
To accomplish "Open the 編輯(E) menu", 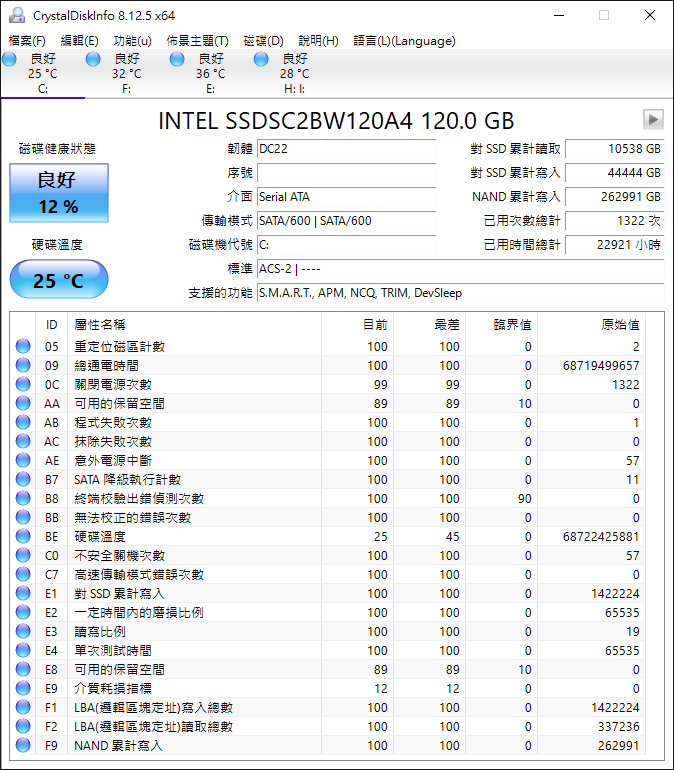I will 80,41.
